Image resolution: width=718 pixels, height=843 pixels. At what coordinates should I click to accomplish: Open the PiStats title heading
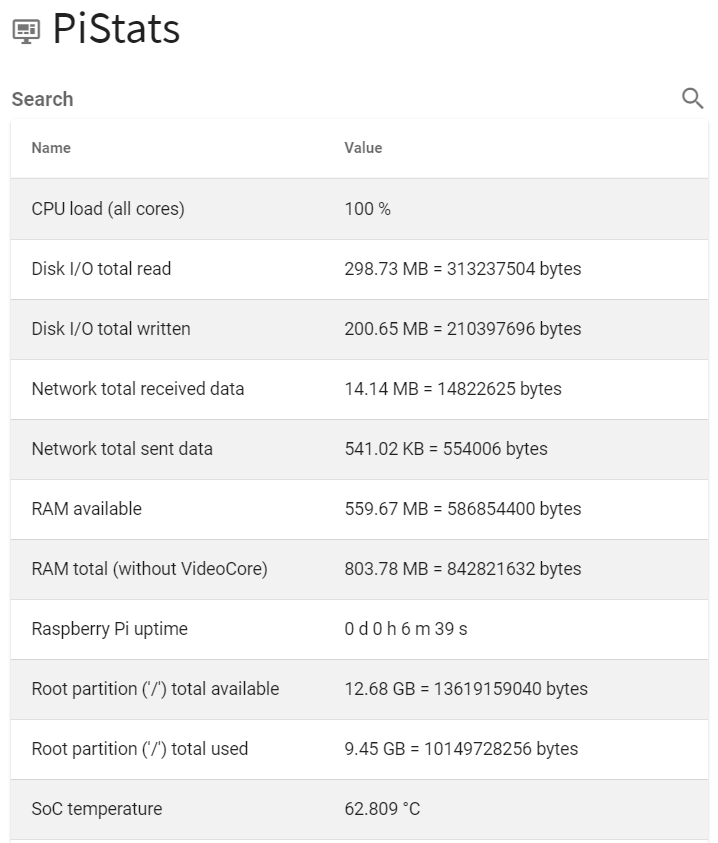[116, 28]
